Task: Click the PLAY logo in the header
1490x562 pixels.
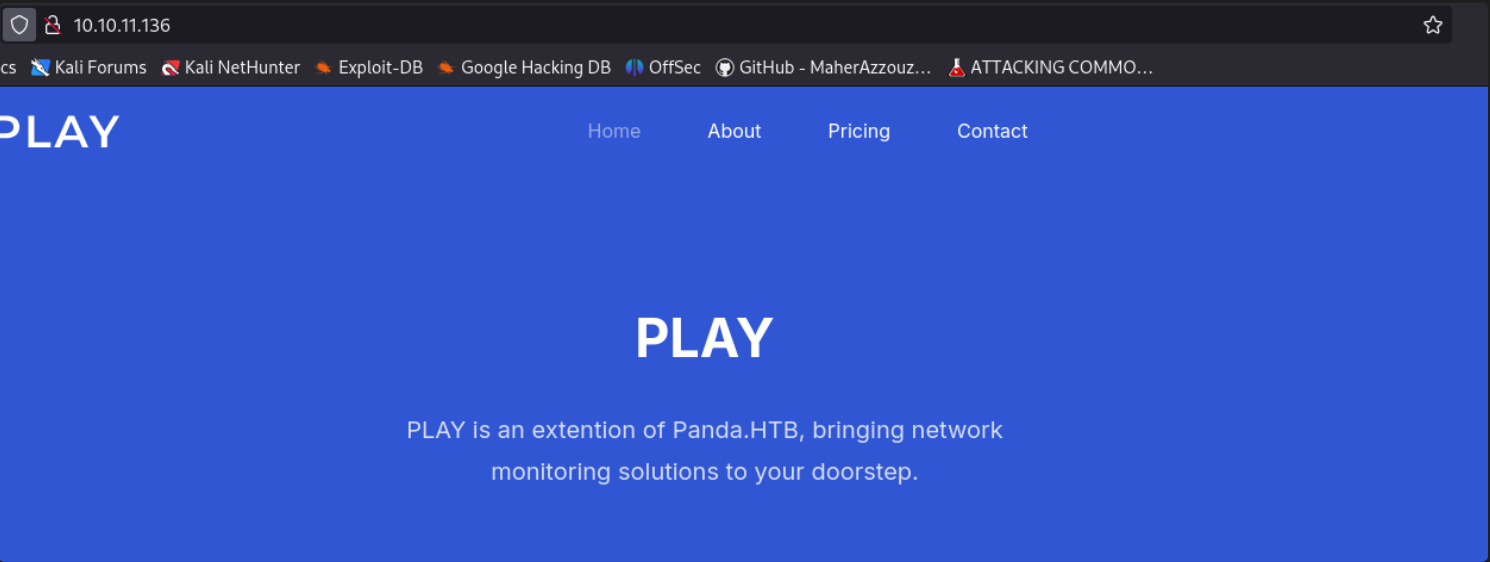Action: [x=58, y=132]
